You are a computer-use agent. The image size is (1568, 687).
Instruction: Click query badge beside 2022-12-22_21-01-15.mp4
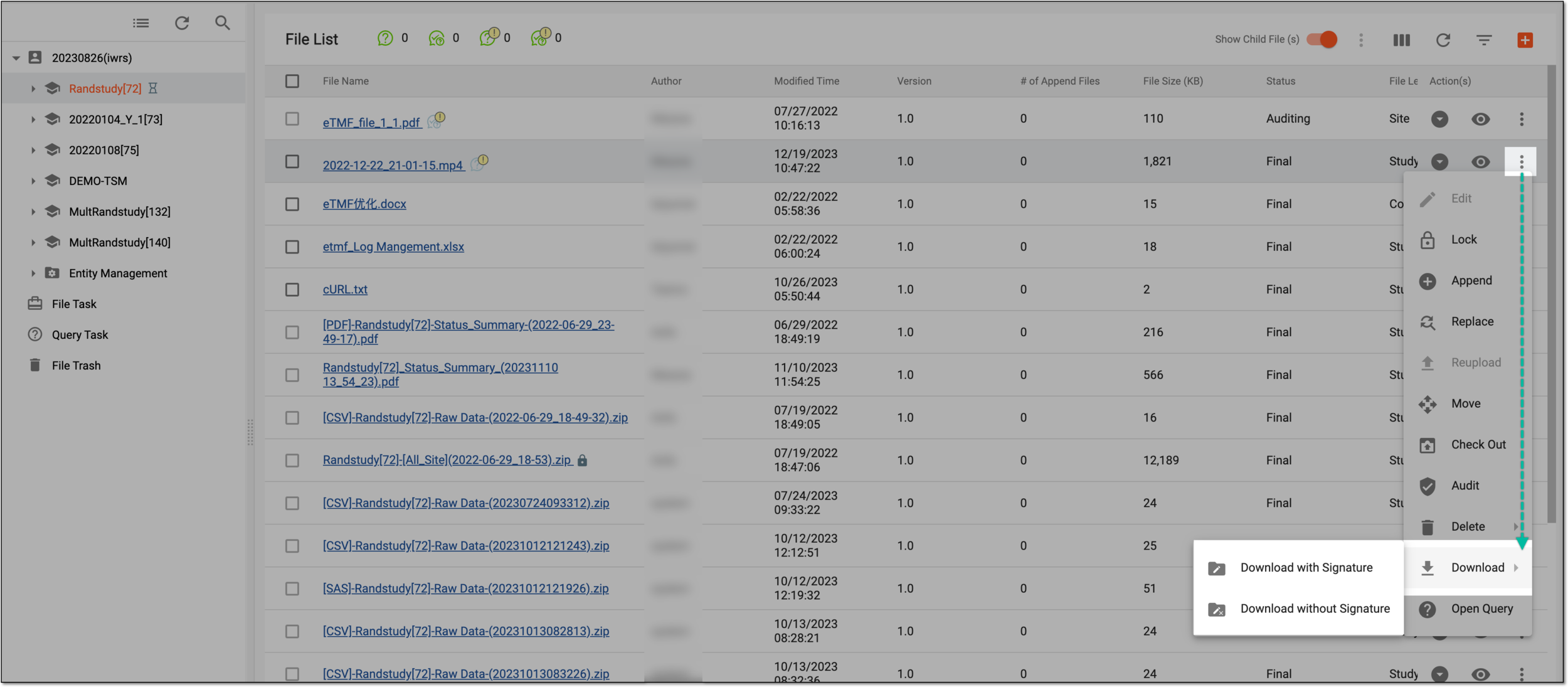point(480,162)
